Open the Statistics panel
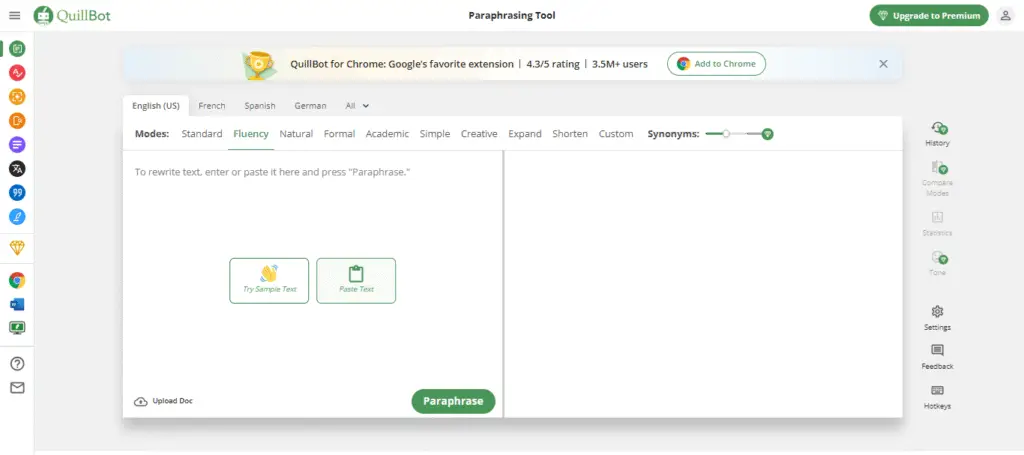Viewport: 1024px width, 455px height. coord(937,223)
